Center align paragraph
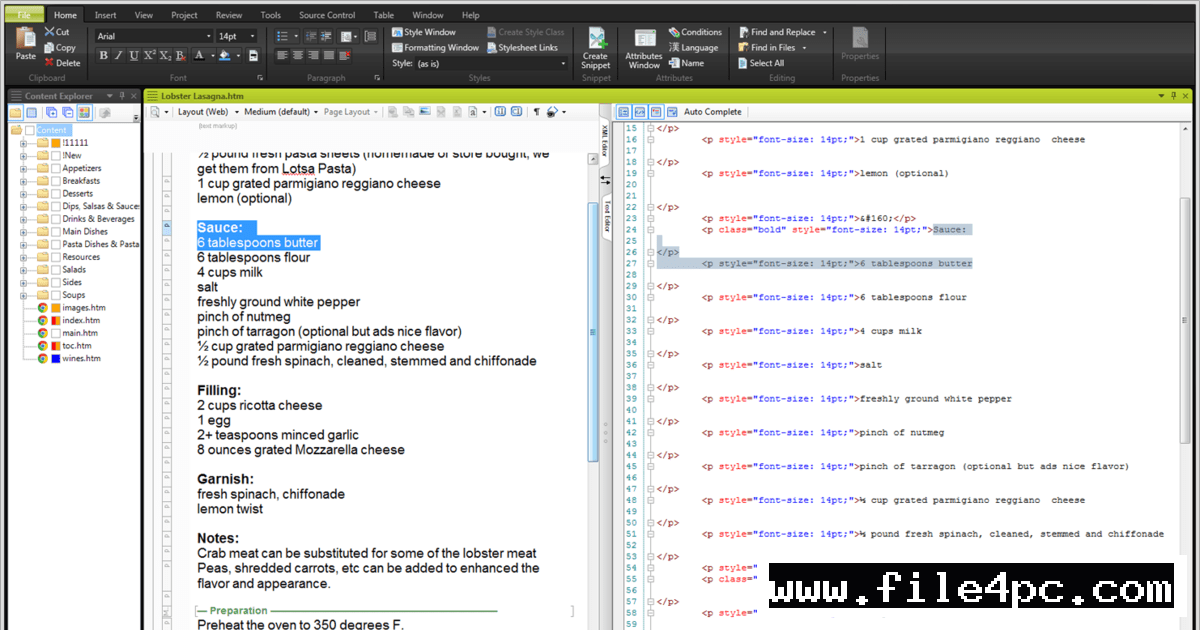 [x=299, y=55]
